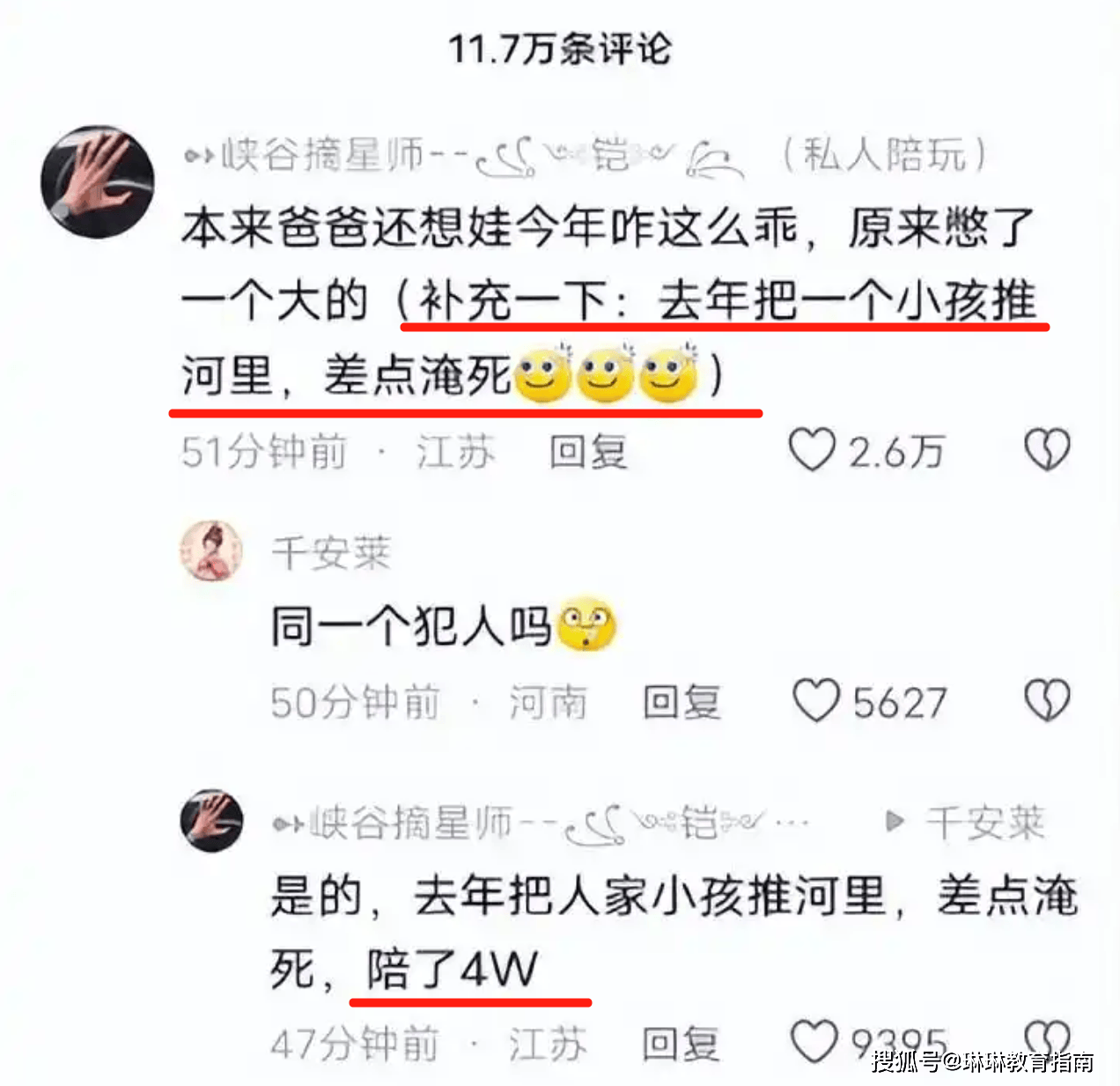Tap broken heart dislike on top comment
The height and width of the screenshot is (1086, 1120).
tap(1047, 450)
